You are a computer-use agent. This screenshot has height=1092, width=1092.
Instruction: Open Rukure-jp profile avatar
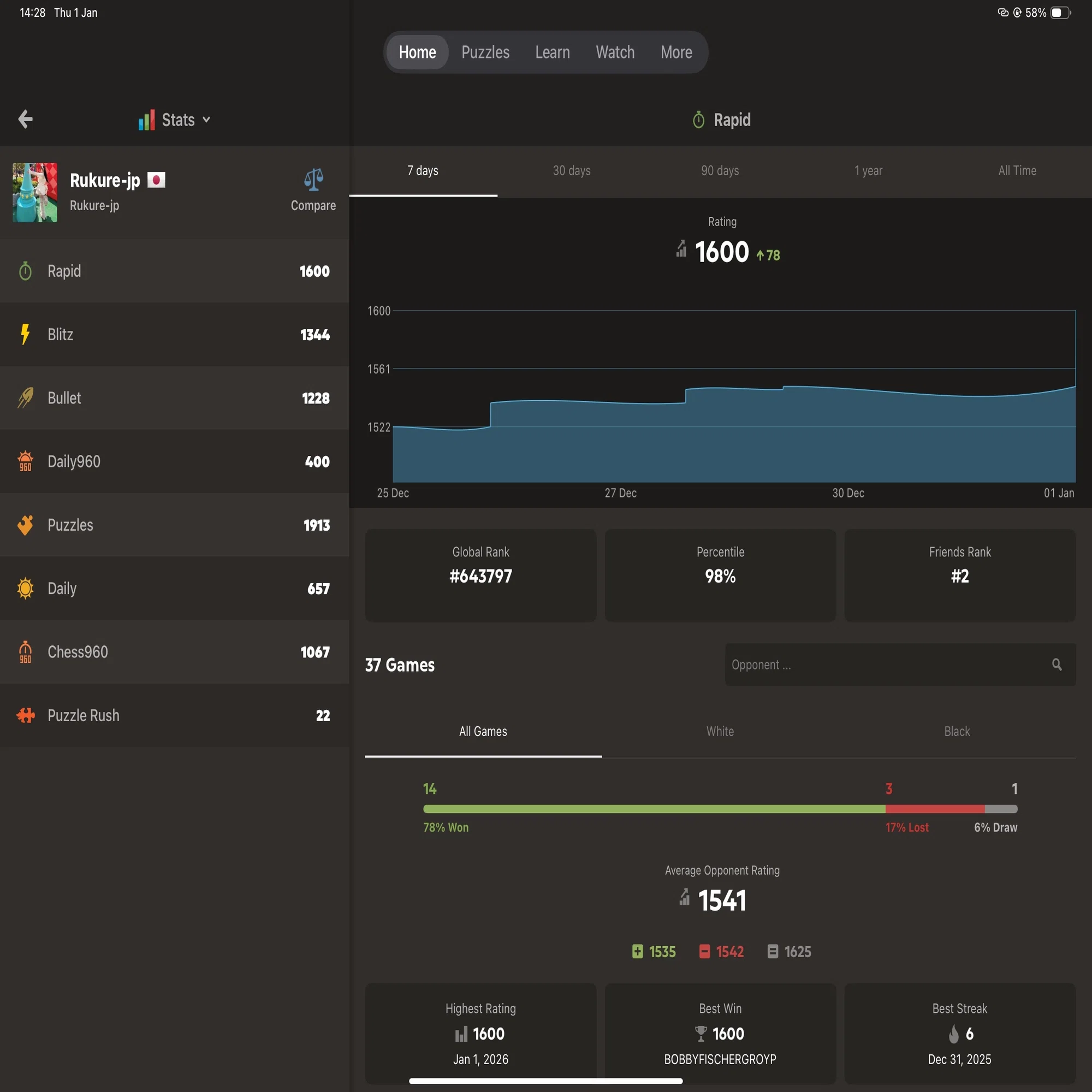coord(35,192)
